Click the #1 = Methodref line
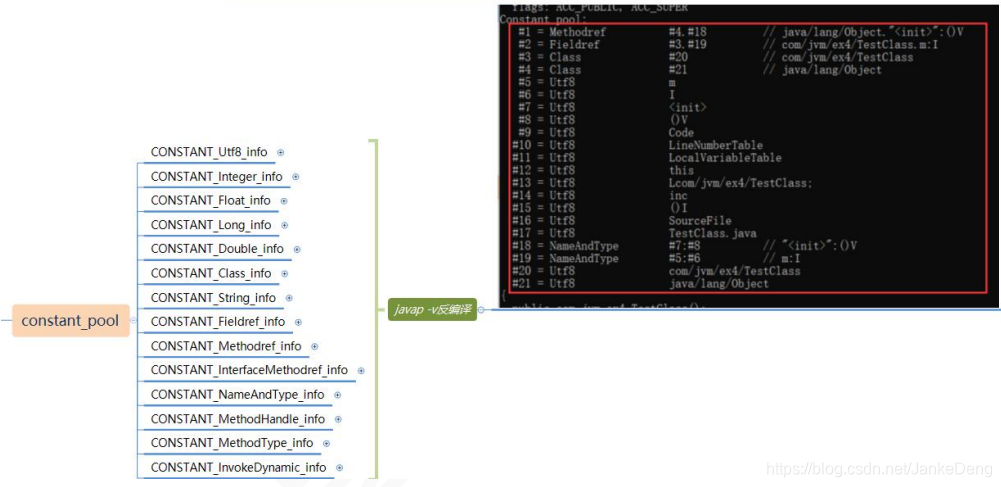This screenshot has height=487, width=1001. point(741,32)
